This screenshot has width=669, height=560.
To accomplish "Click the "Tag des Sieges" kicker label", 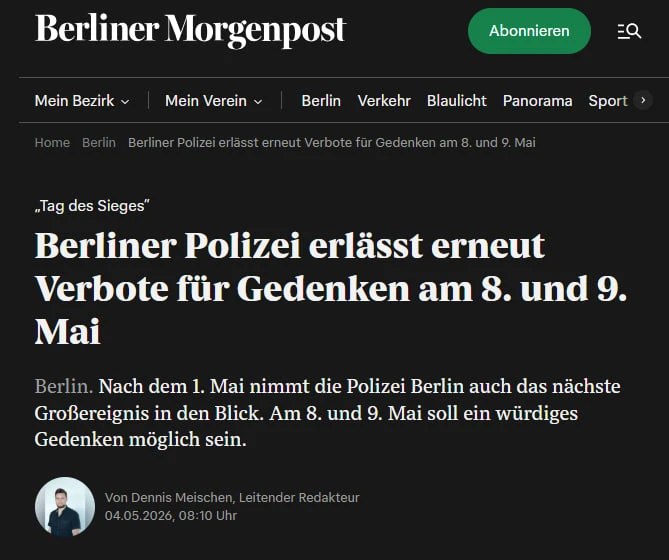I will point(92,206).
